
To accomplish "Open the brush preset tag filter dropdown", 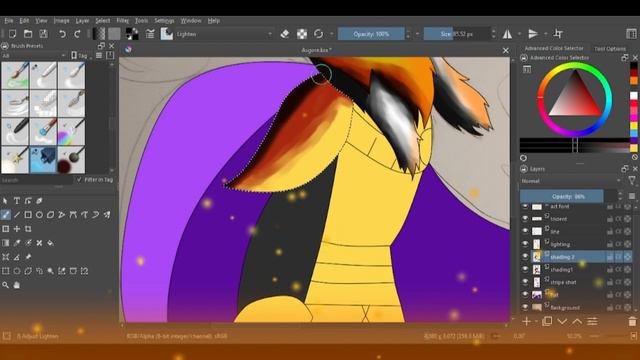I will coord(33,56).
